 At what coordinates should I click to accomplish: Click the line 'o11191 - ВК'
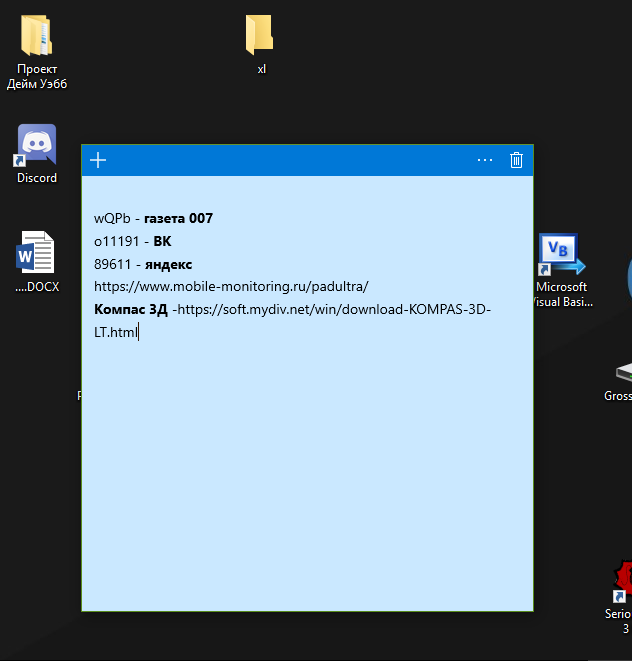point(132,241)
